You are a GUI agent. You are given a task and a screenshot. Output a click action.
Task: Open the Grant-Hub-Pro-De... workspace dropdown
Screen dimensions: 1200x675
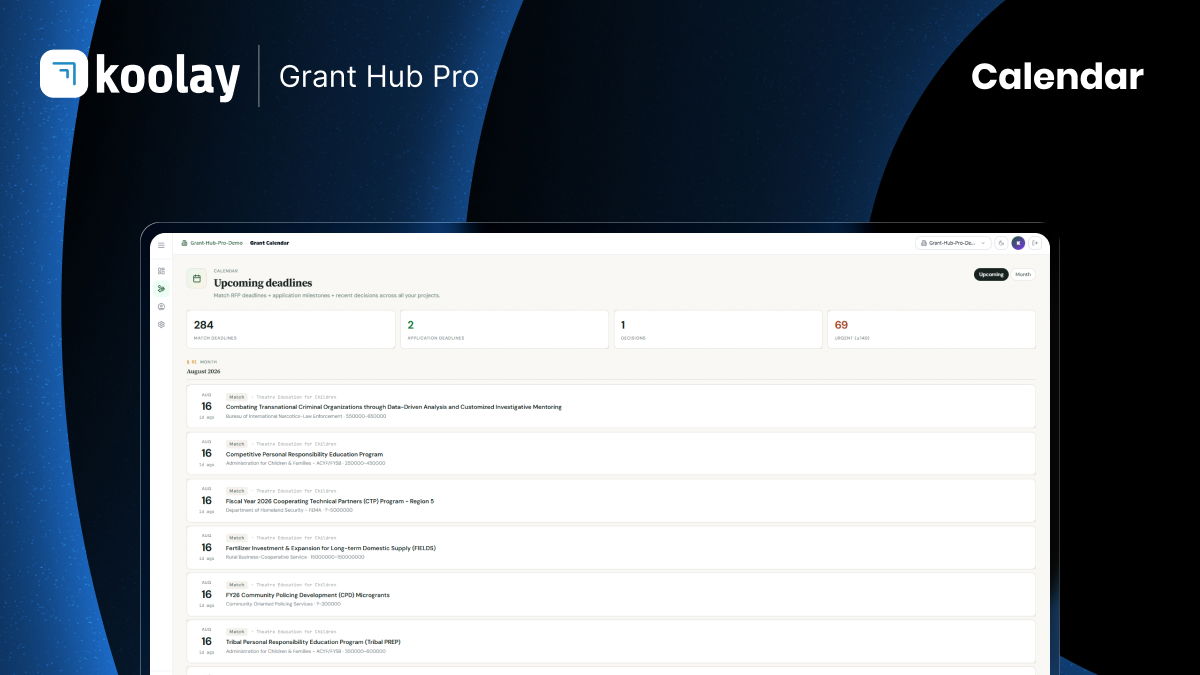pyautogui.click(x=953, y=243)
